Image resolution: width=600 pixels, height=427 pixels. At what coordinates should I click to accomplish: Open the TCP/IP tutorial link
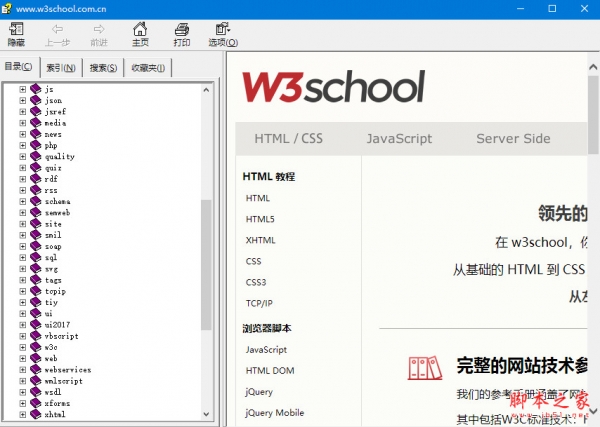[259, 303]
